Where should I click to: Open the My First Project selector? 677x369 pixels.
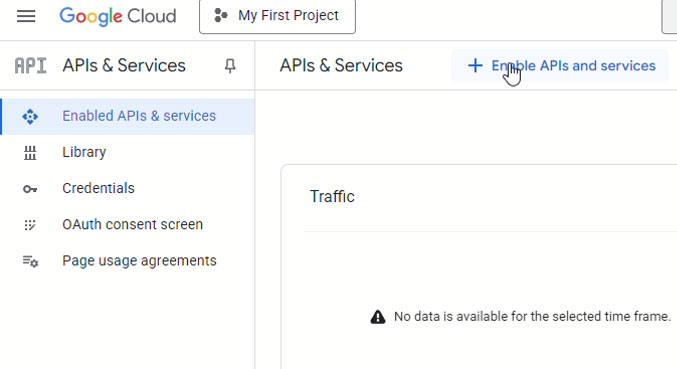pos(277,16)
